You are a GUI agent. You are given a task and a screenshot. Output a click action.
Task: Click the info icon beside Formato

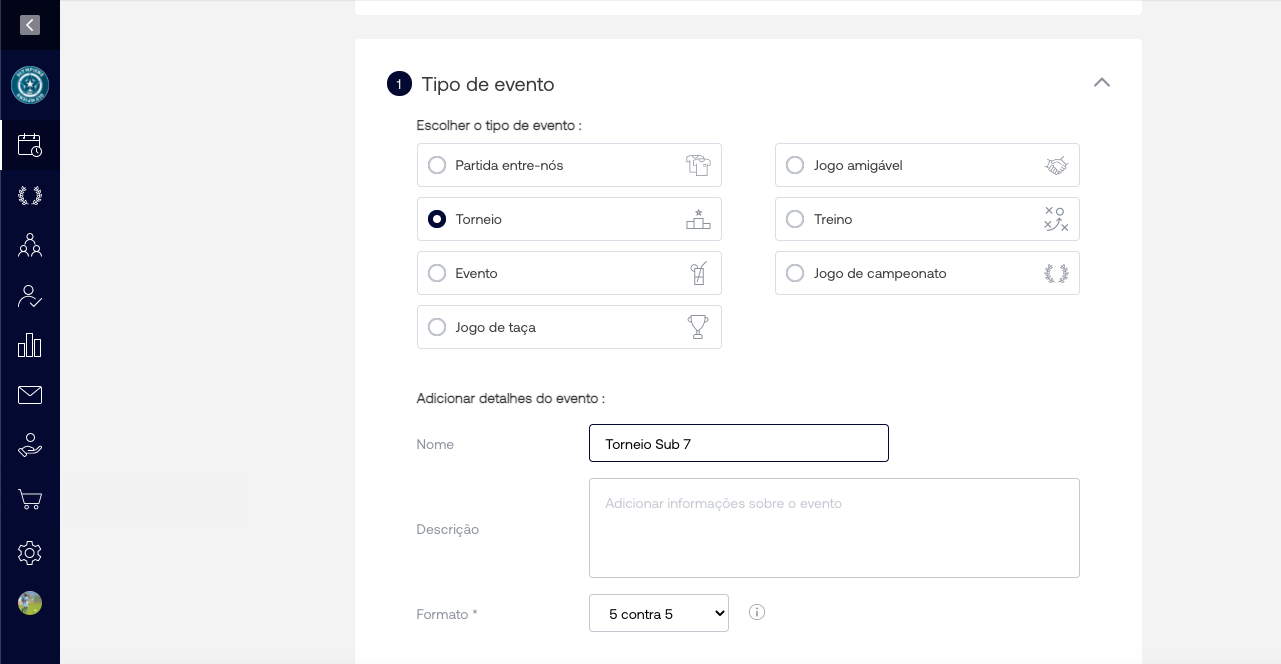[x=757, y=612]
